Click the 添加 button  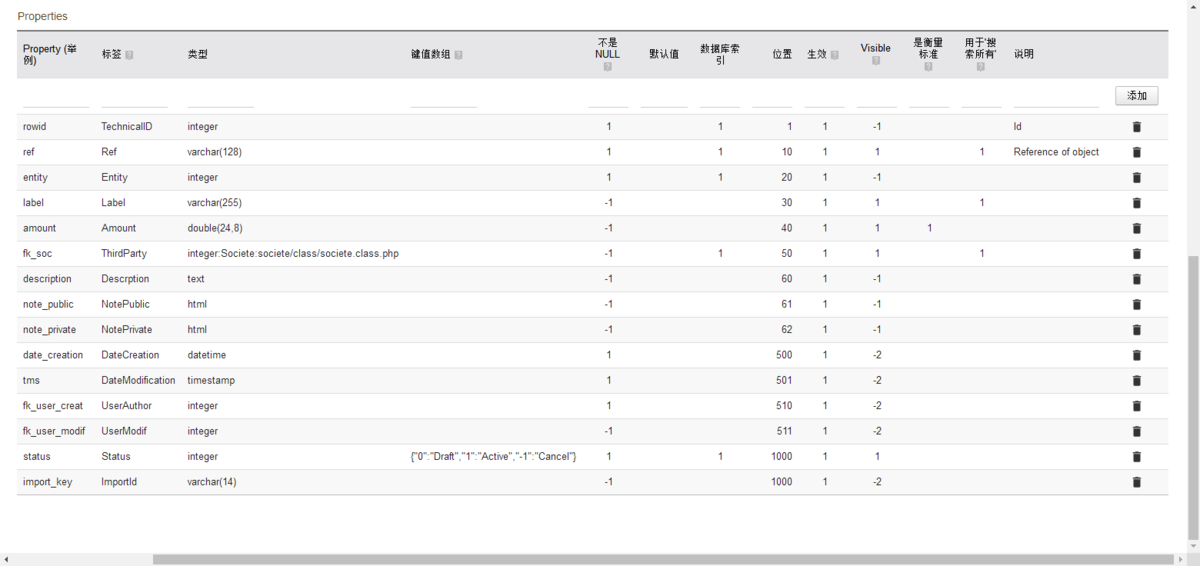click(x=1137, y=96)
